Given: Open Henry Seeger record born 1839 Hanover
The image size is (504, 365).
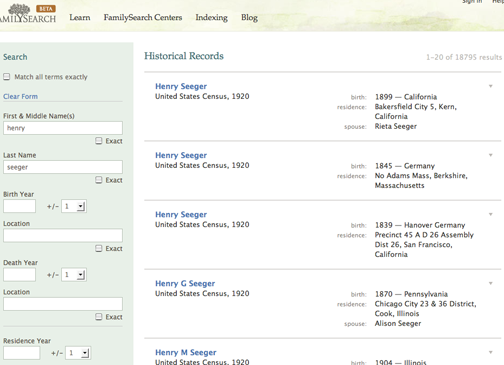Looking at the screenshot, I should pyautogui.click(x=181, y=214).
